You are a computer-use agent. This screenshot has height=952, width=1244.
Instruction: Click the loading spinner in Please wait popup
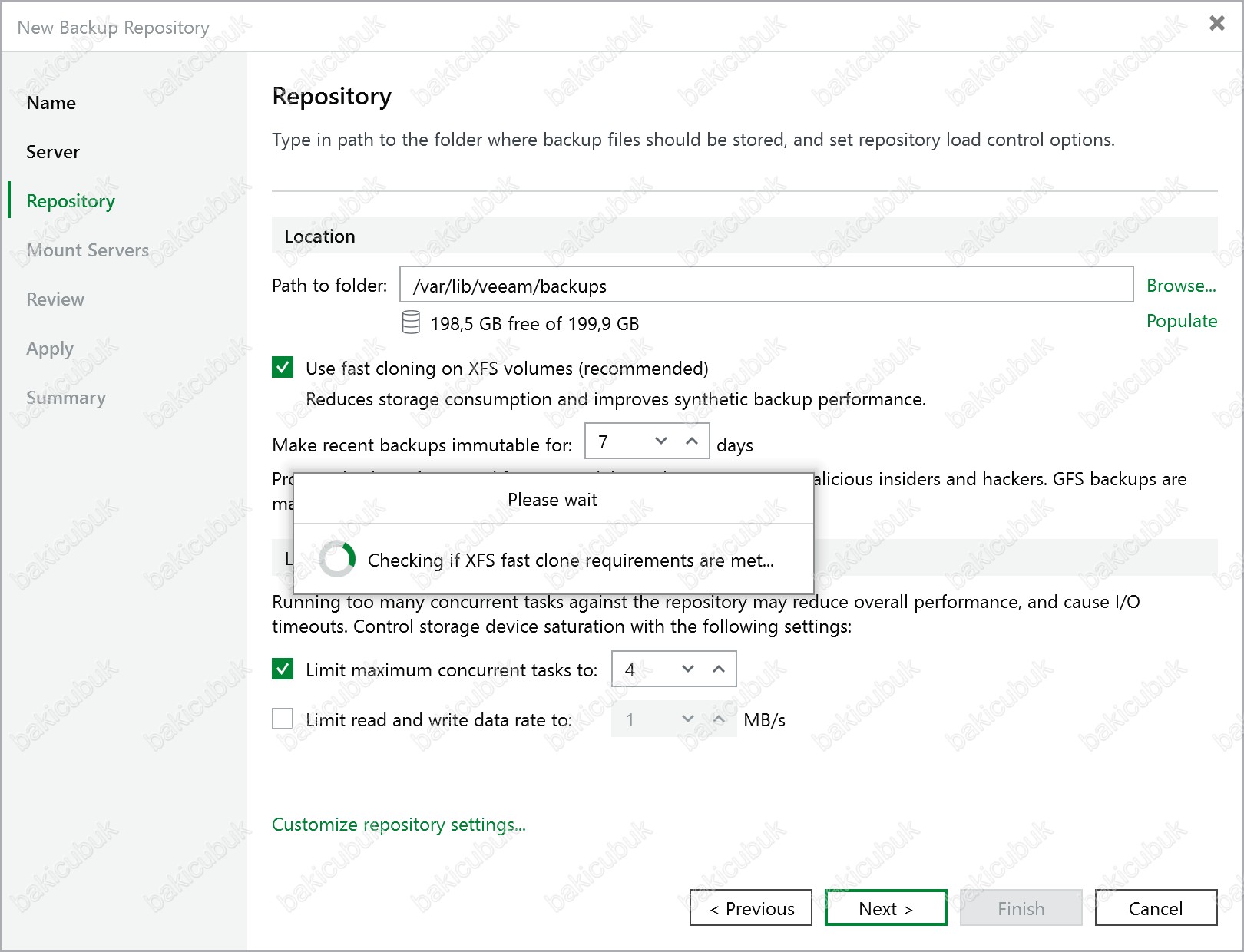point(337,559)
